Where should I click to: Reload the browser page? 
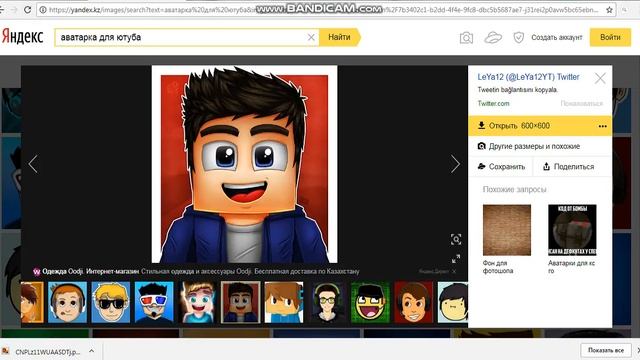tap(27, 10)
